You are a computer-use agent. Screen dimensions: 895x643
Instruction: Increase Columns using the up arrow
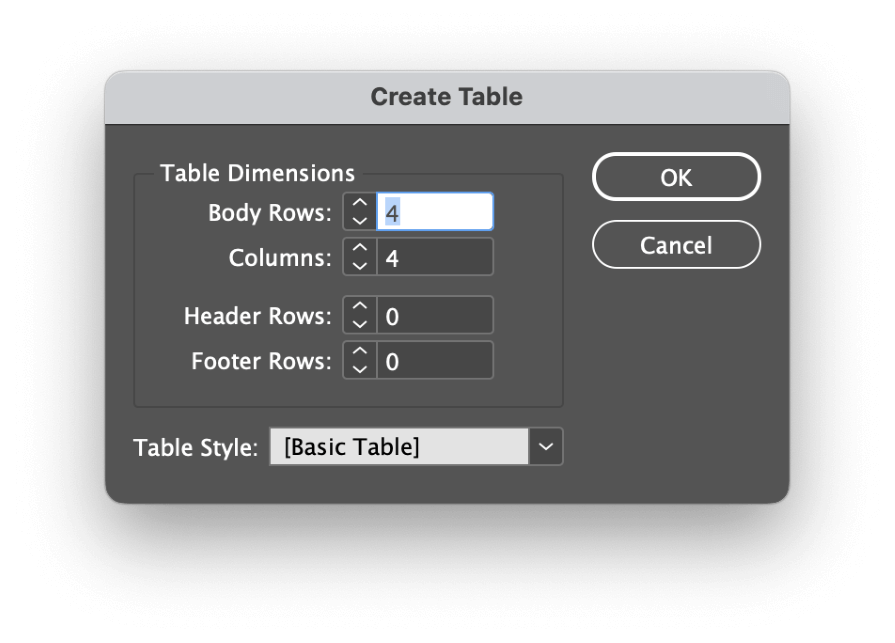[358, 250]
